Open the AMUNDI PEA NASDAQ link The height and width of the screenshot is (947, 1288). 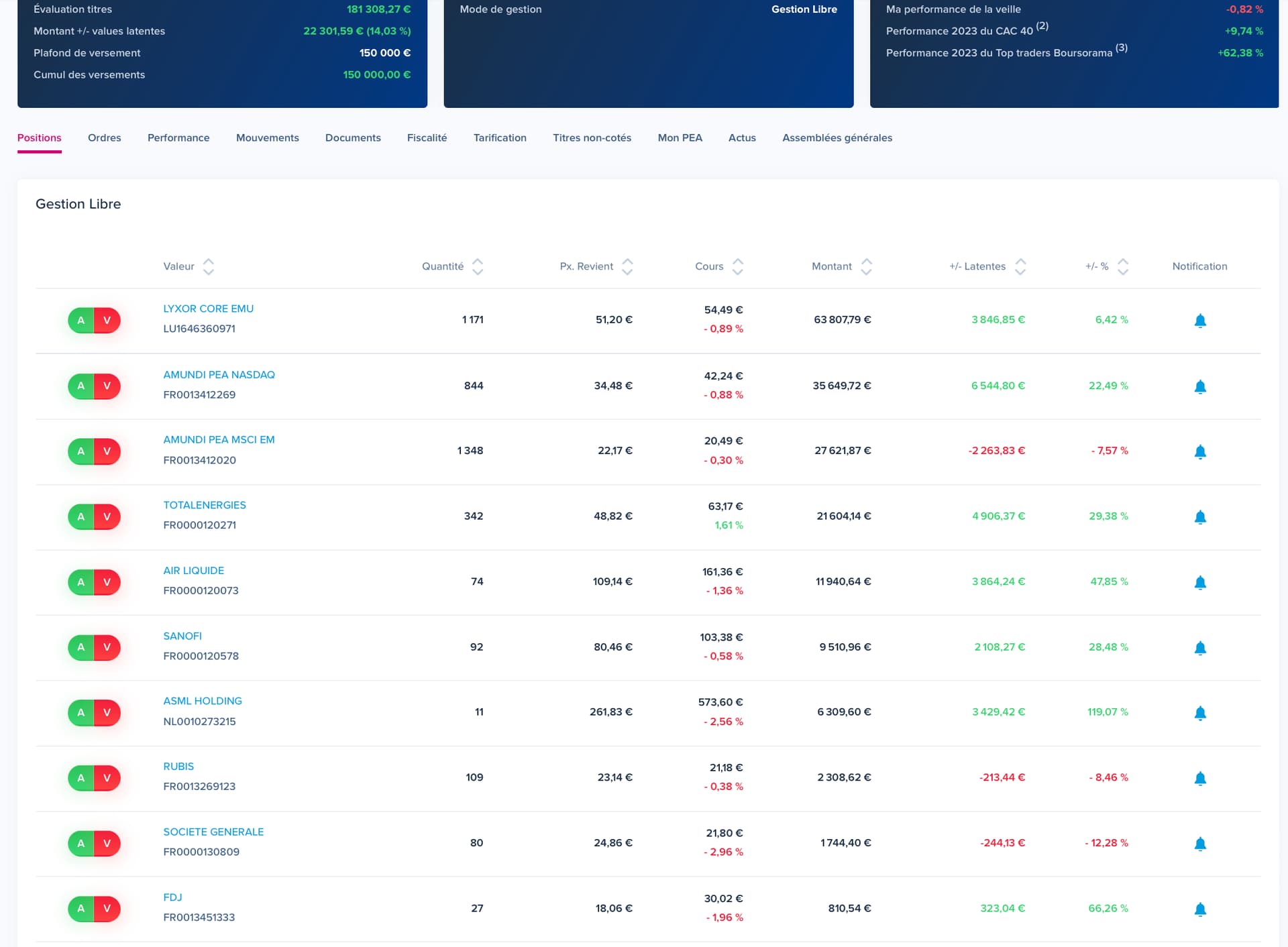pyautogui.click(x=219, y=374)
